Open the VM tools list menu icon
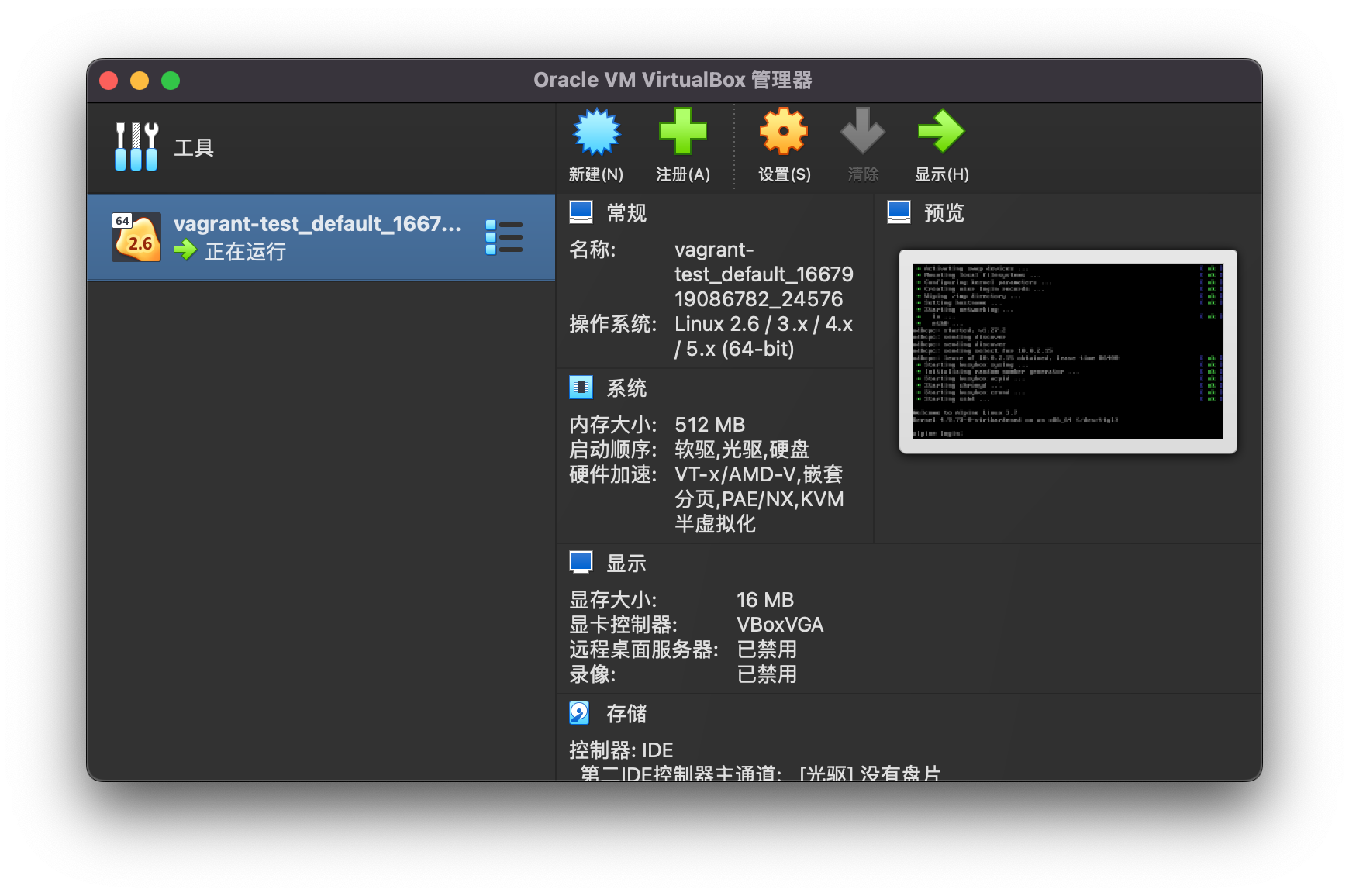Screen dimensions: 1349x896 pos(504,237)
